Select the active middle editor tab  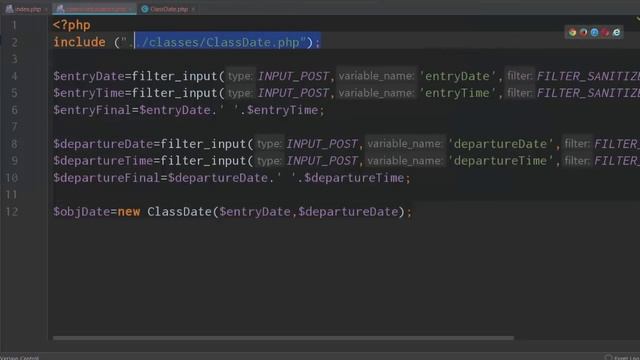pyautogui.click(x=94, y=9)
